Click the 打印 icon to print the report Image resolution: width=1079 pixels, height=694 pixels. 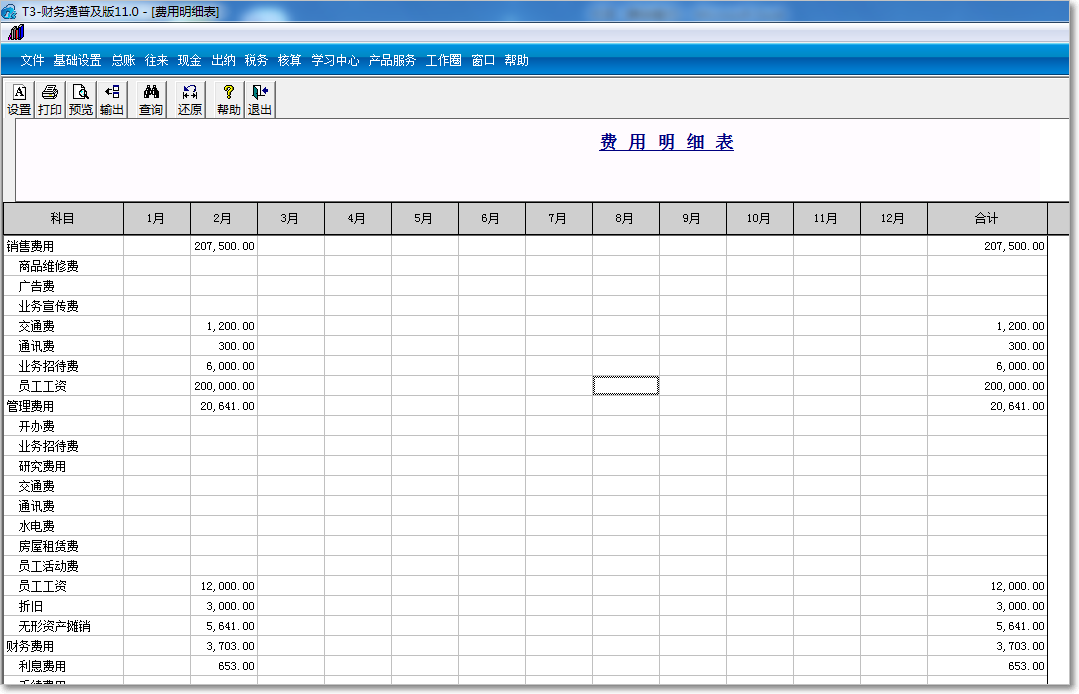pyautogui.click(x=48, y=98)
